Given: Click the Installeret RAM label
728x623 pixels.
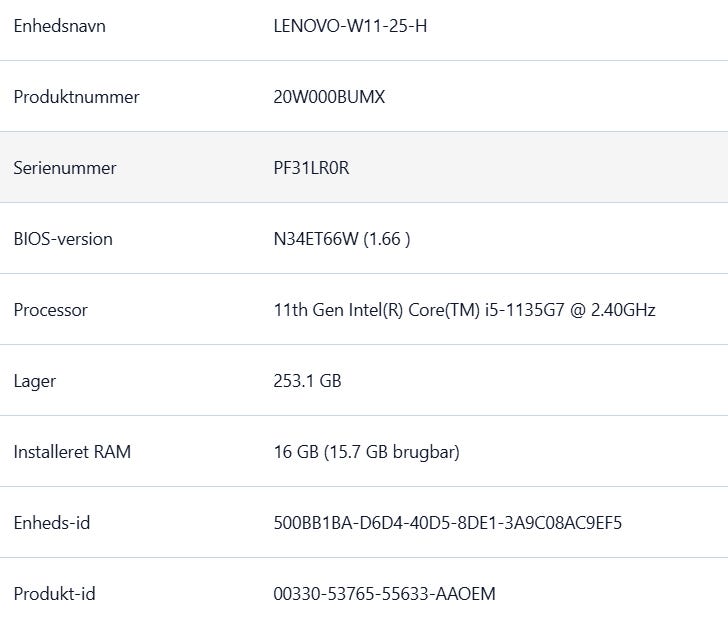Looking at the screenshot, I should pyautogui.click(x=72, y=452).
